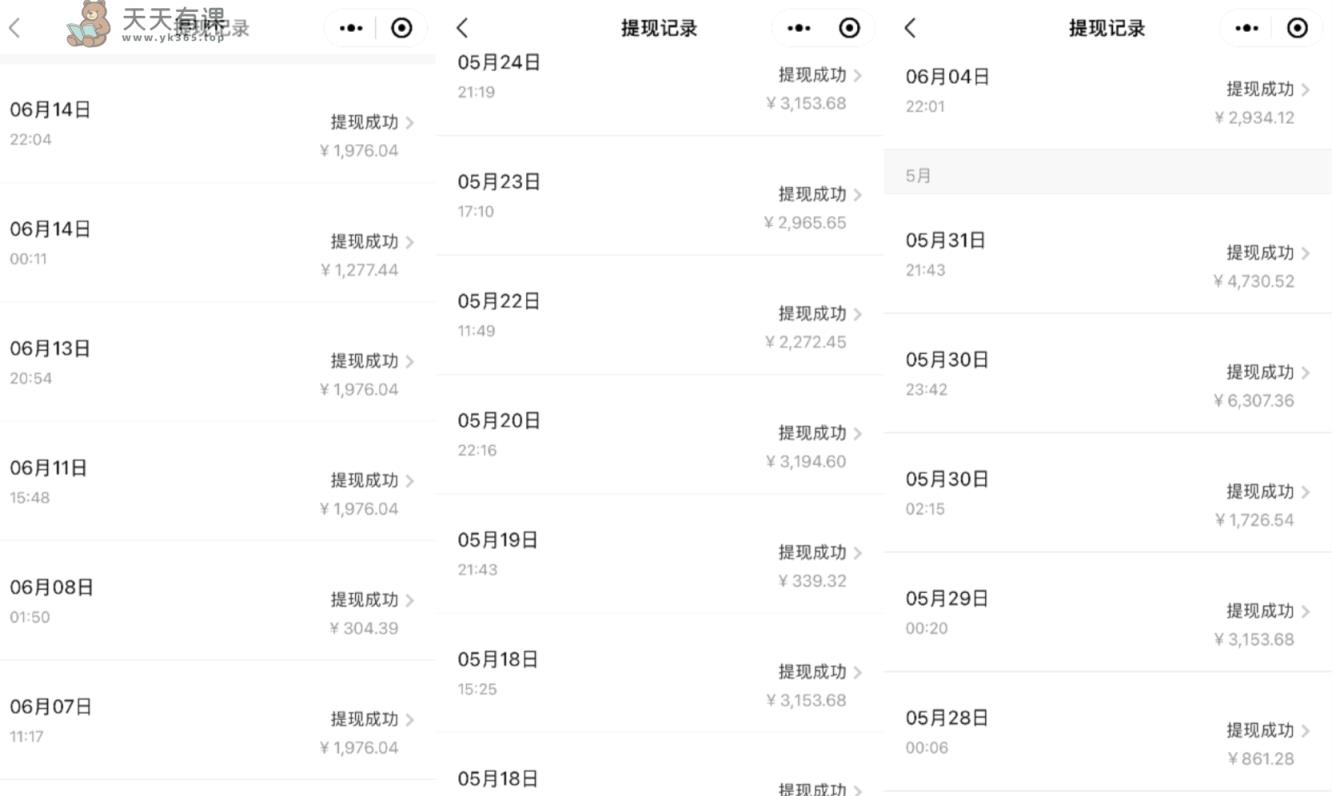Open the 06月08日 01:50 withdrawal record
The height and width of the screenshot is (796, 1332).
[218, 601]
